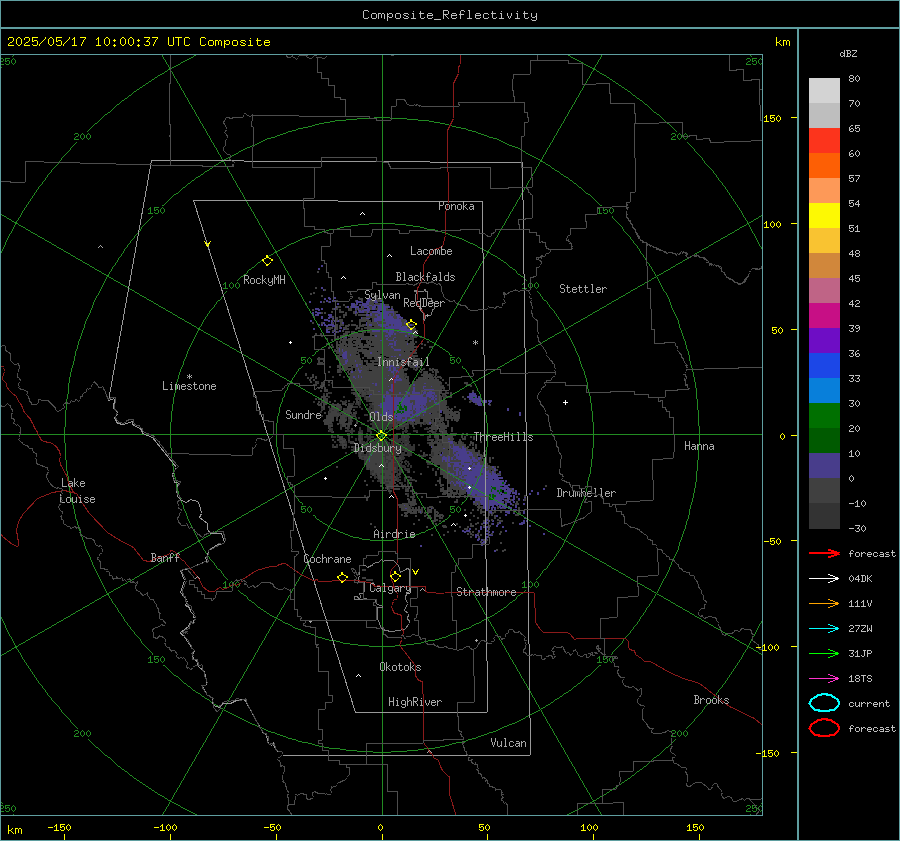Image resolution: width=900 pixels, height=841 pixels.
Task: Click the Vulcan label
Action: (508, 743)
